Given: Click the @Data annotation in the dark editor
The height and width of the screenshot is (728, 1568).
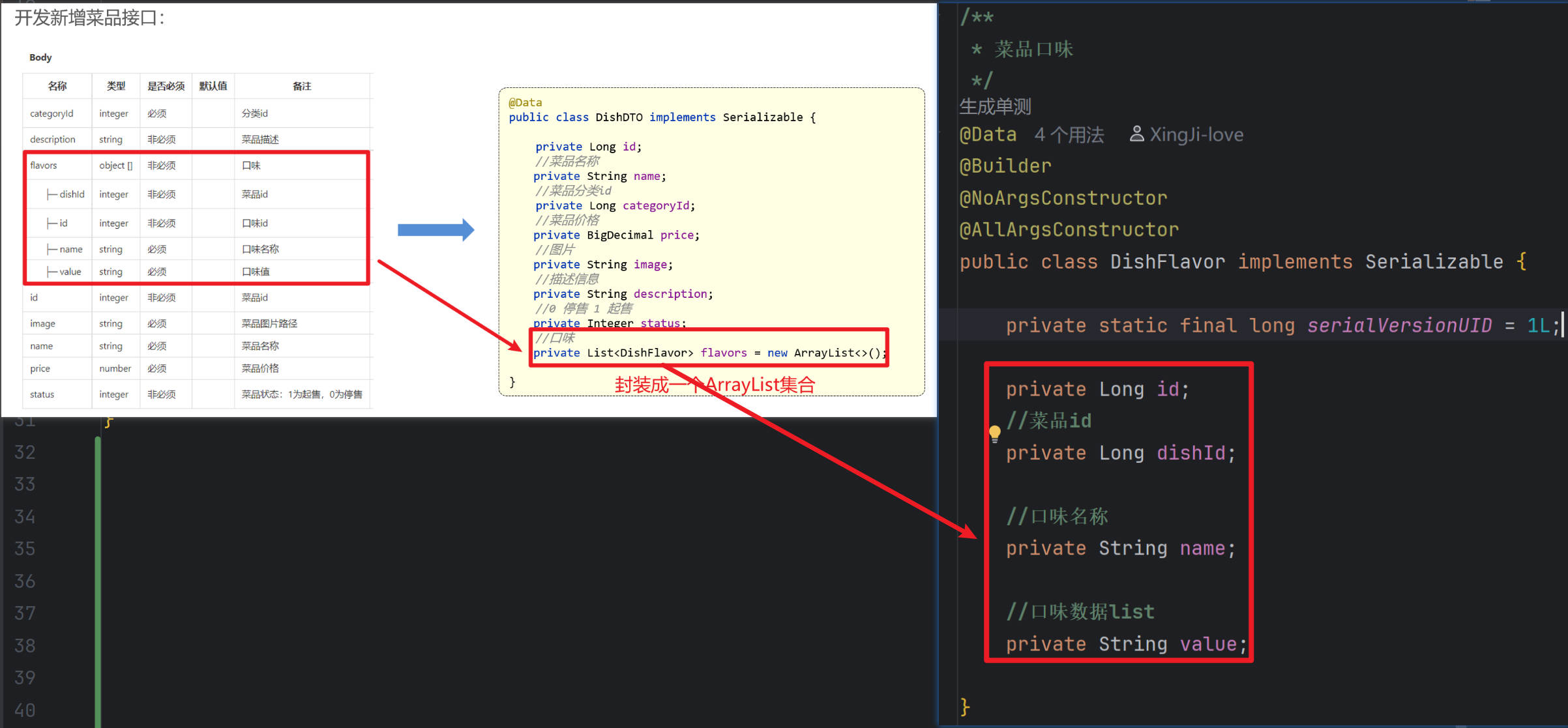Looking at the screenshot, I should [988, 135].
